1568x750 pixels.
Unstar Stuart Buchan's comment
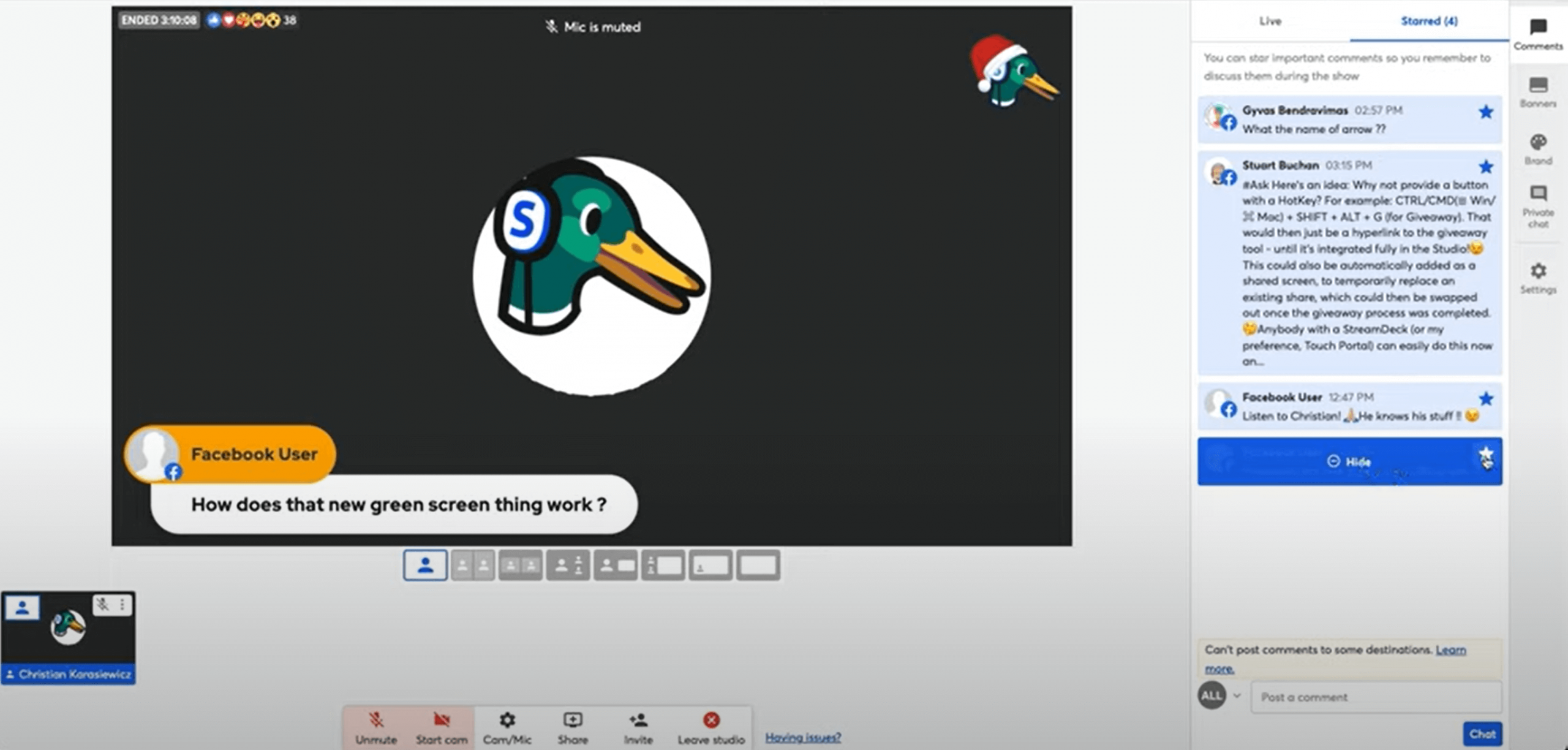coord(1485,167)
